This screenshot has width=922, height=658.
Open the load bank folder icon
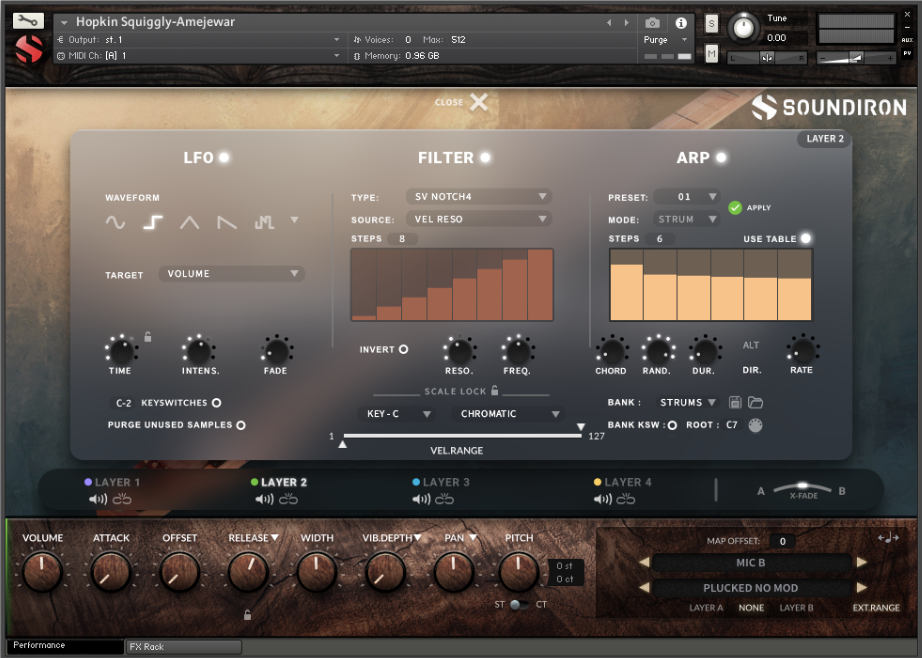coord(757,402)
